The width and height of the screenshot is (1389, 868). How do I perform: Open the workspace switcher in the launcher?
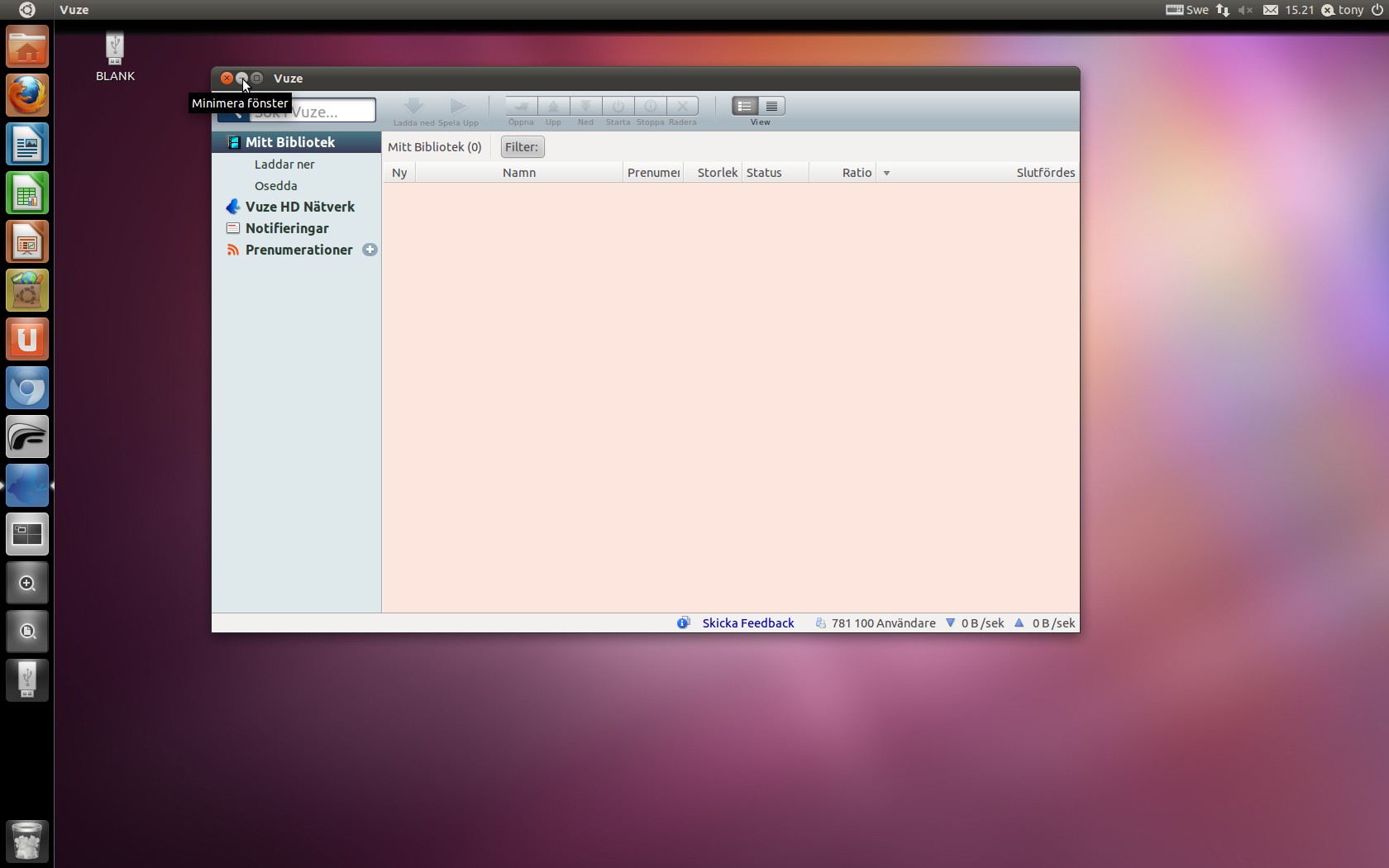click(27, 535)
